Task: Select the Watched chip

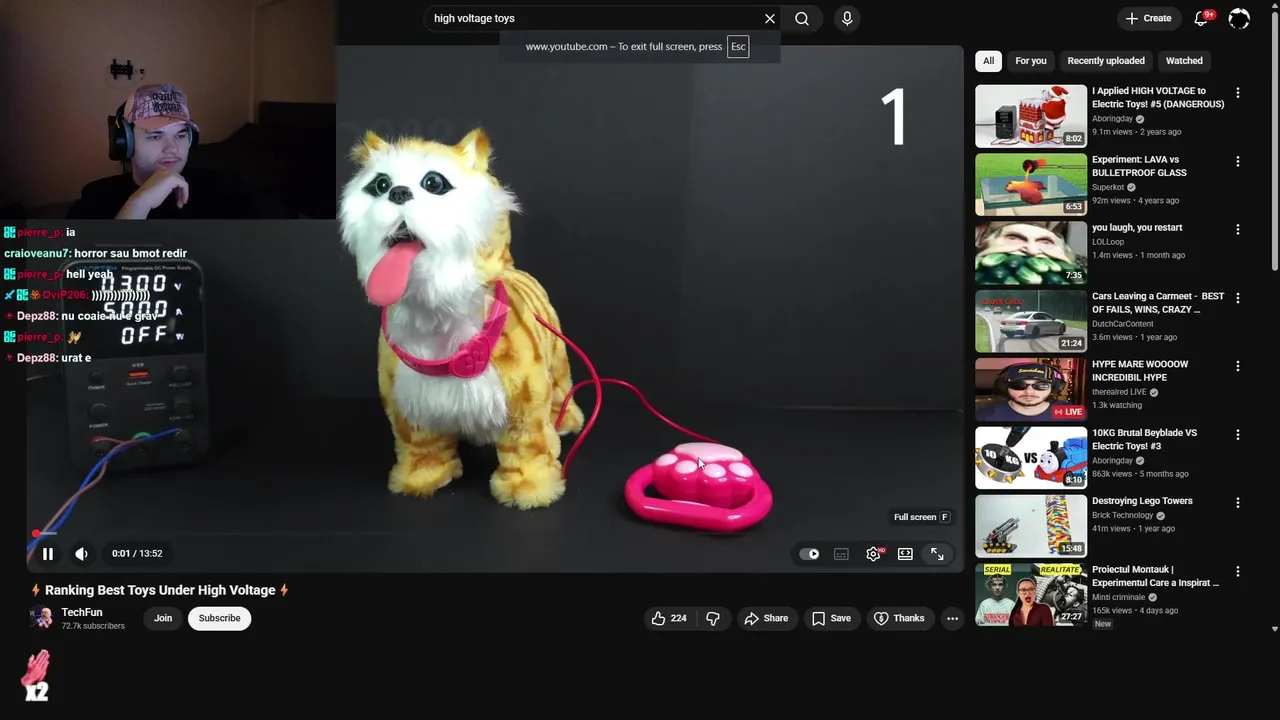Action: tap(1184, 61)
